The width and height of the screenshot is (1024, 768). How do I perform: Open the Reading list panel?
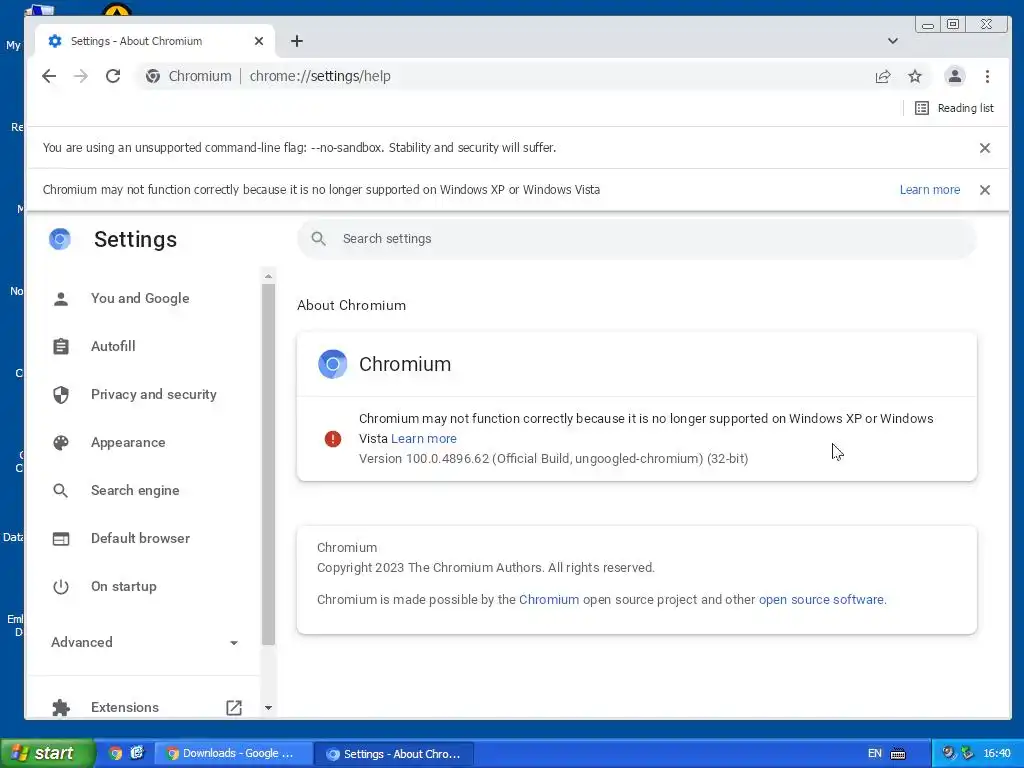tap(954, 108)
